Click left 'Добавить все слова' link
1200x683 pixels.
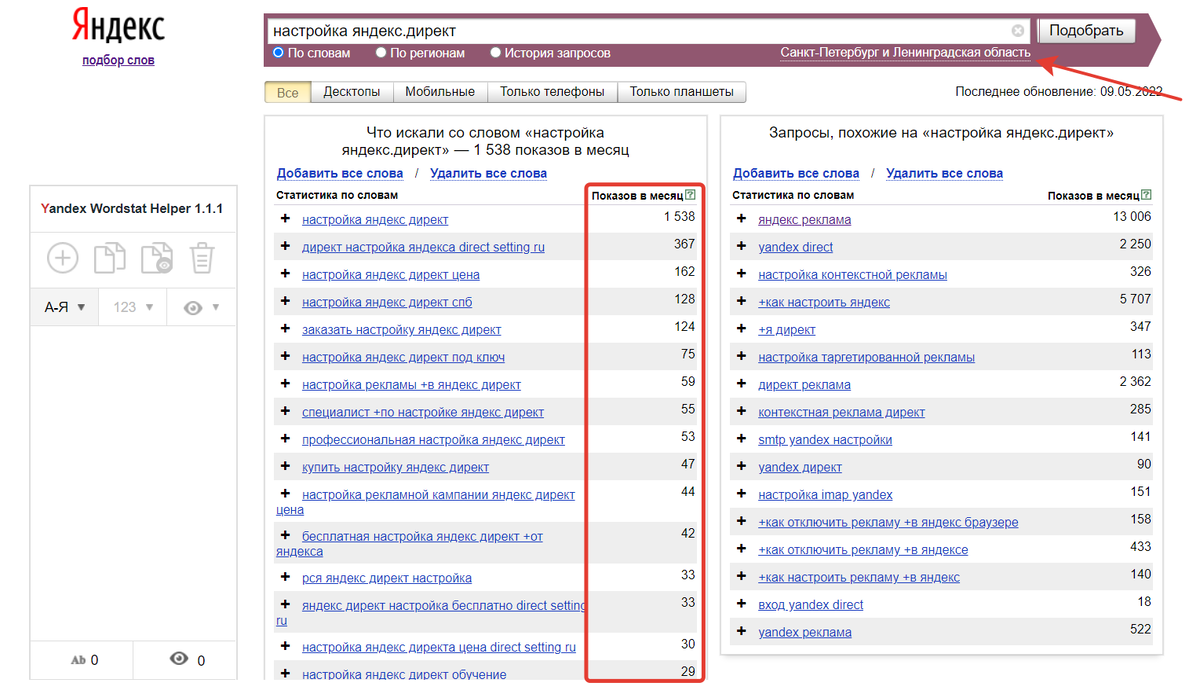[340, 173]
